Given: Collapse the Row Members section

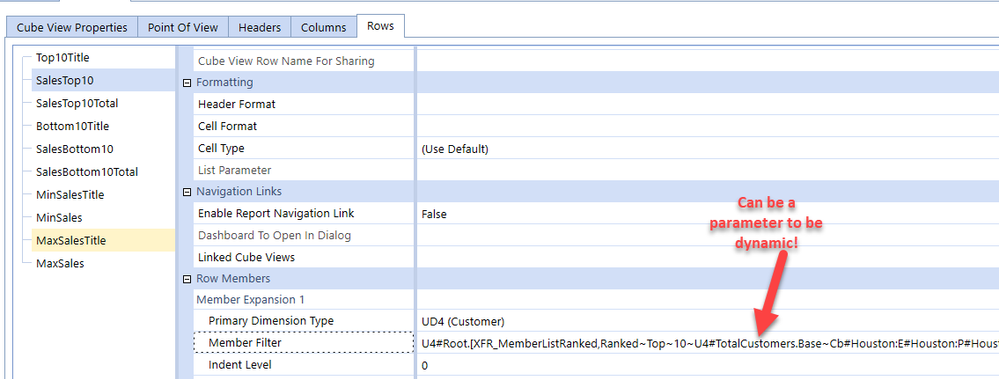Looking at the screenshot, I should point(187,279).
